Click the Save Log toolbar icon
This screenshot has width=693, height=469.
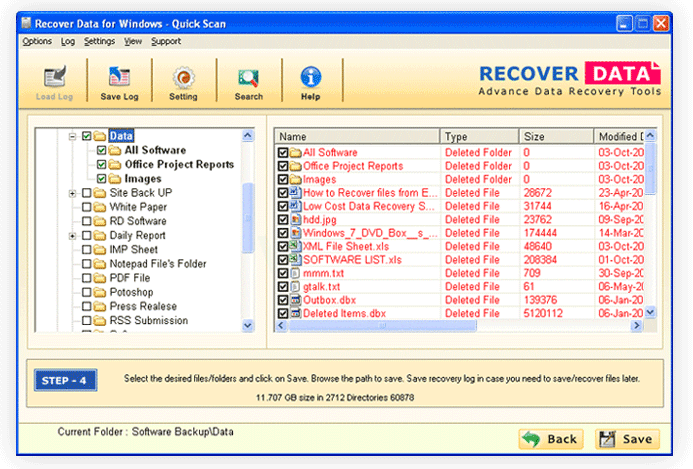[x=119, y=77]
